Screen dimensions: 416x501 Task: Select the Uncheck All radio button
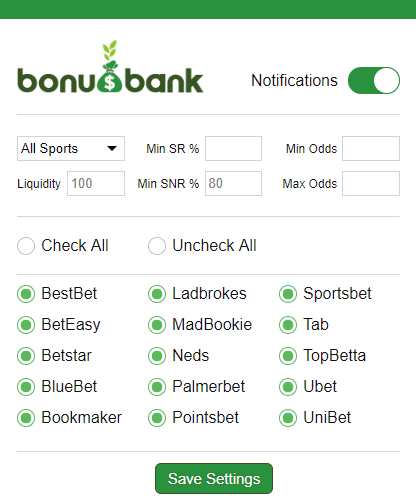click(157, 246)
